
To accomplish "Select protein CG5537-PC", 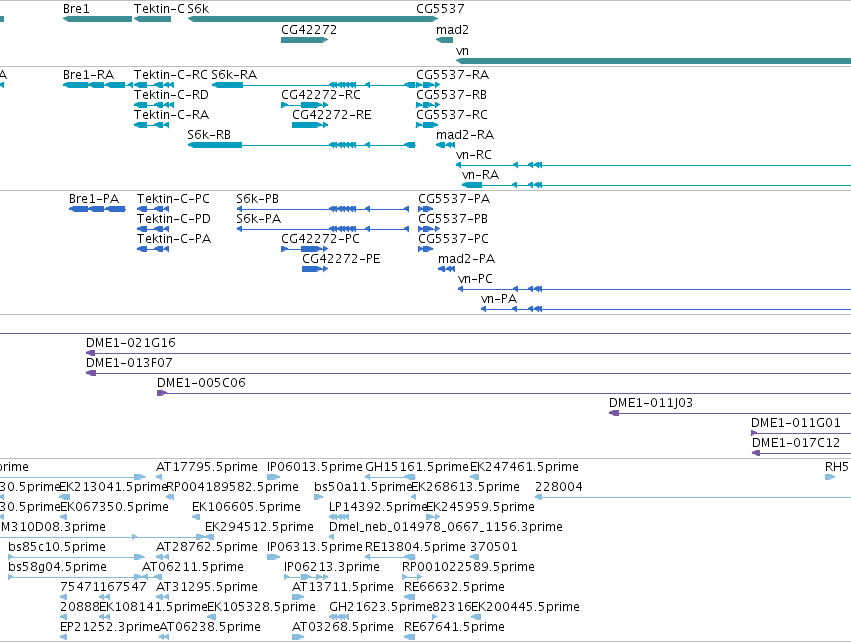I will pos(426,249).
